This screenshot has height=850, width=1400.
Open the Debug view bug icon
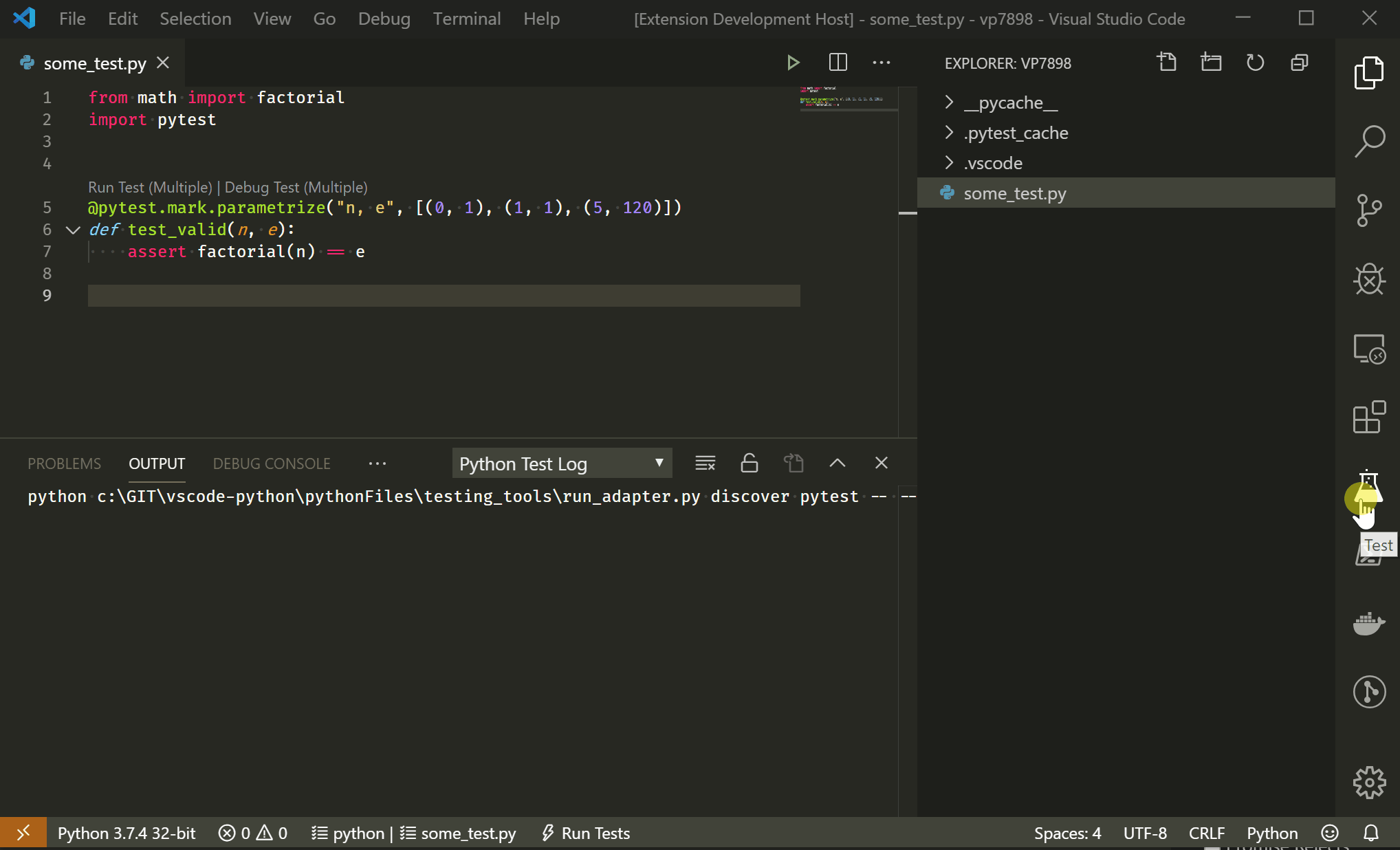1368,279
